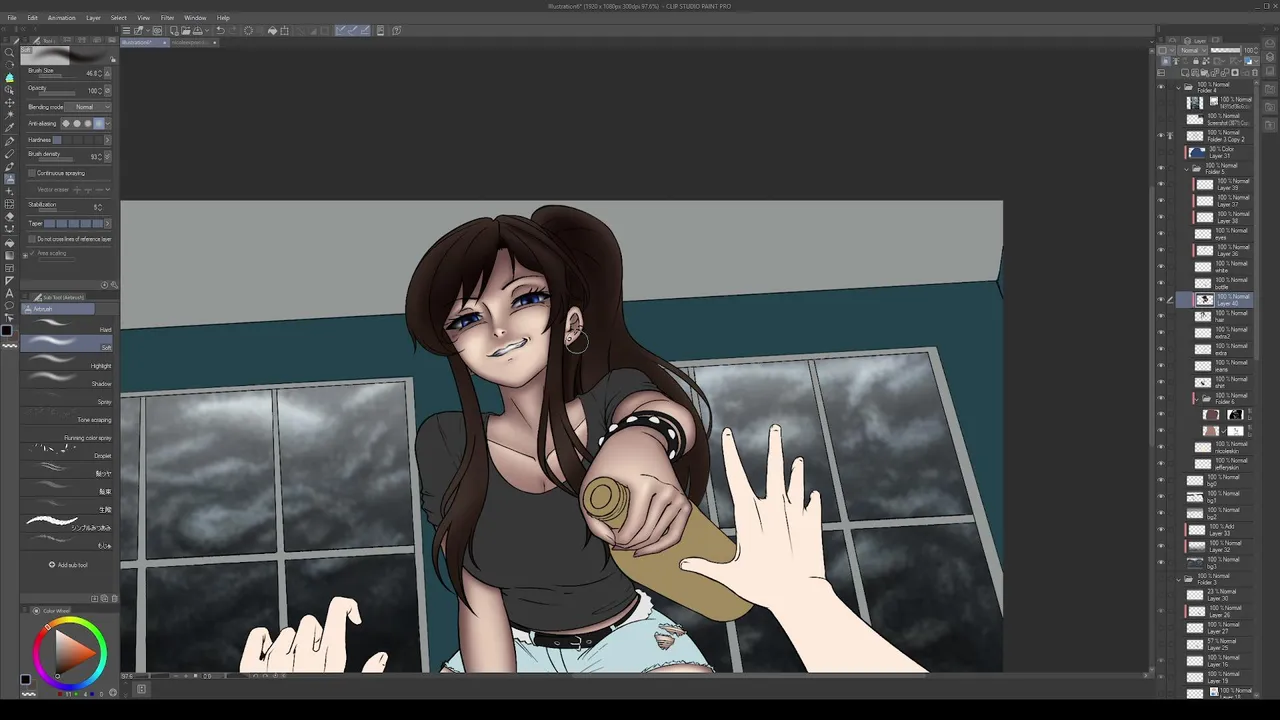1280x720 pixels.
Task: Click the Delete layer trash icon
Action: click(1255, 72)
